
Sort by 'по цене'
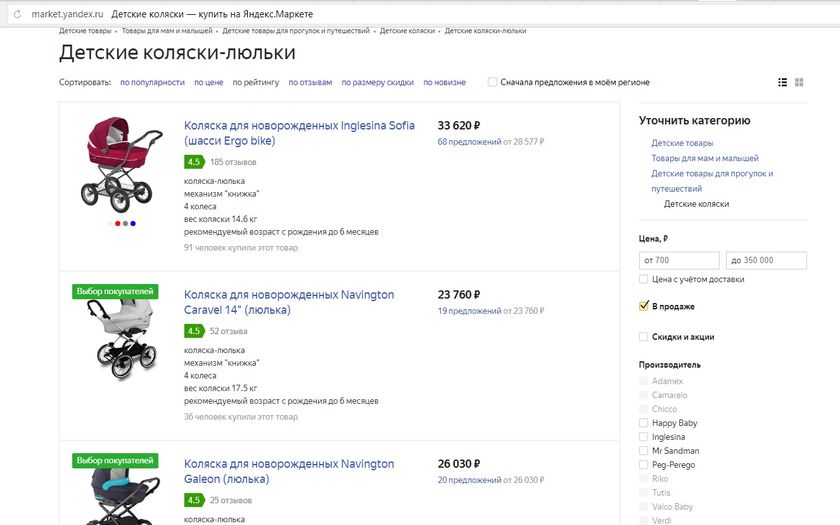[x=208, y=82]
